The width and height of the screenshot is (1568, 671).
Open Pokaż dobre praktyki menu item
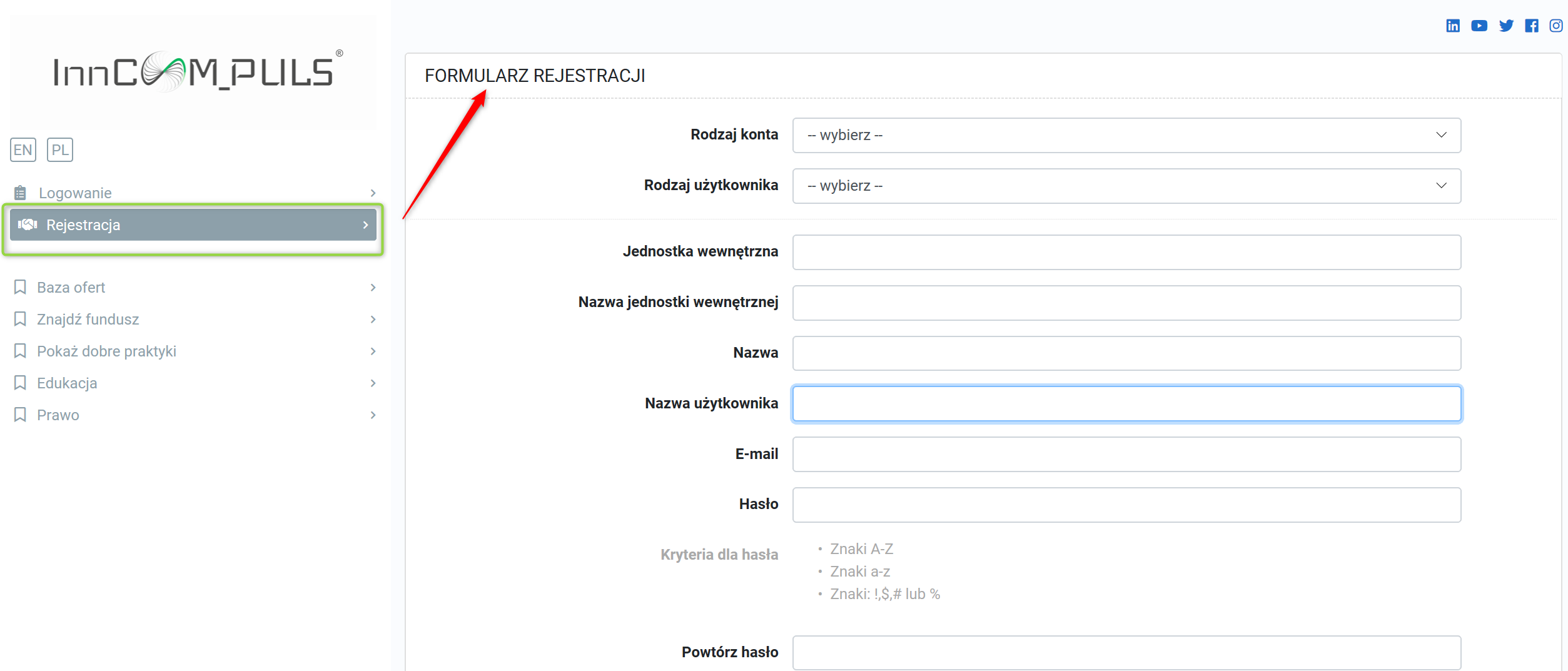(x=106, y=351)
